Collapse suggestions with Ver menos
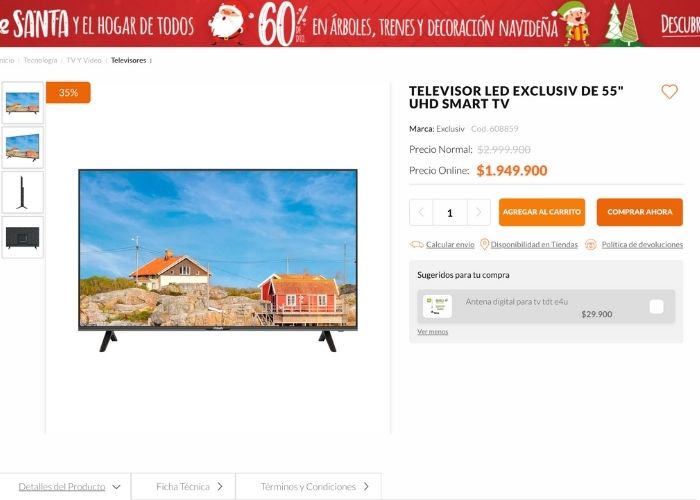The height and width of the screenshot is (500, 700). (x=433, y=332)
